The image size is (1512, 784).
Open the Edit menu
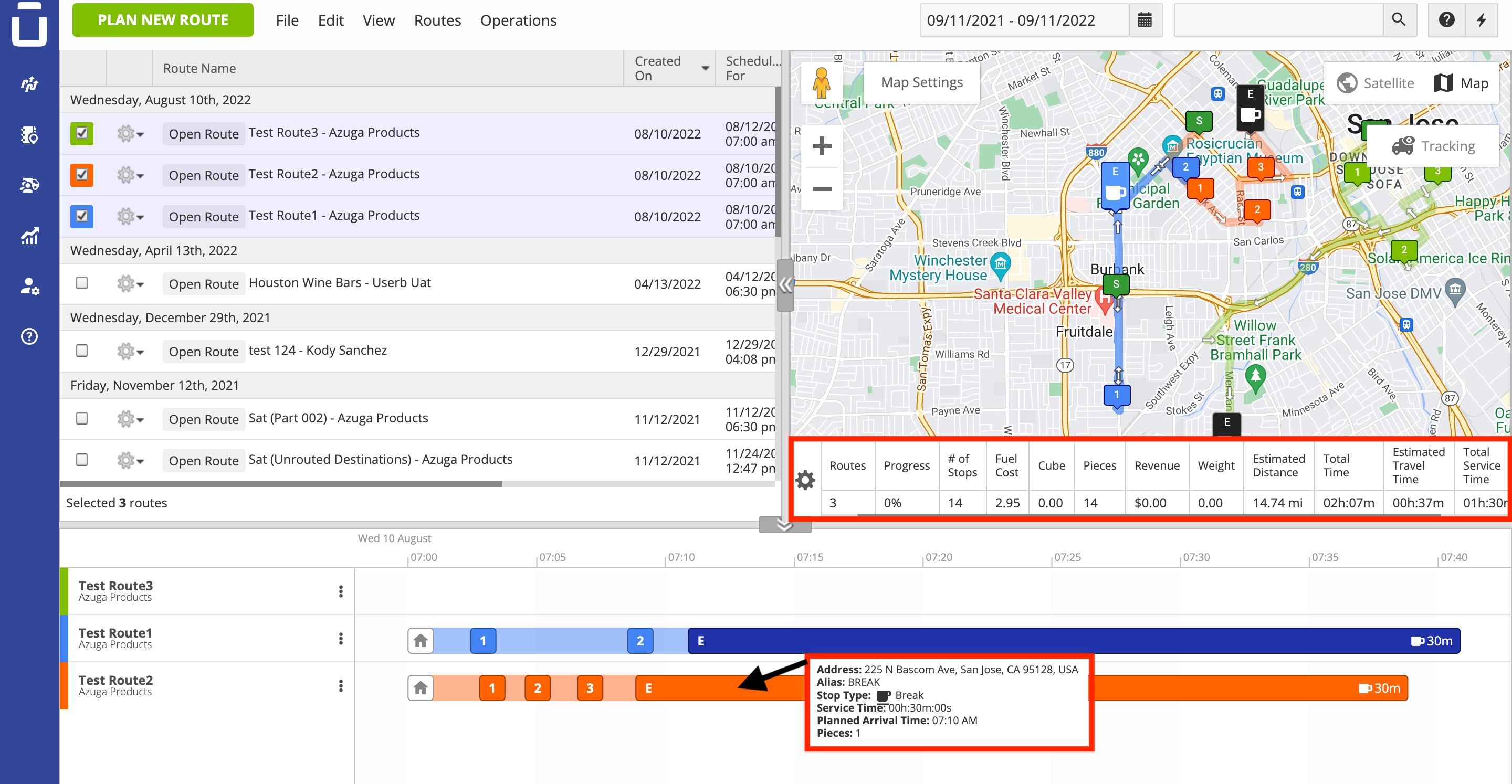330,20
